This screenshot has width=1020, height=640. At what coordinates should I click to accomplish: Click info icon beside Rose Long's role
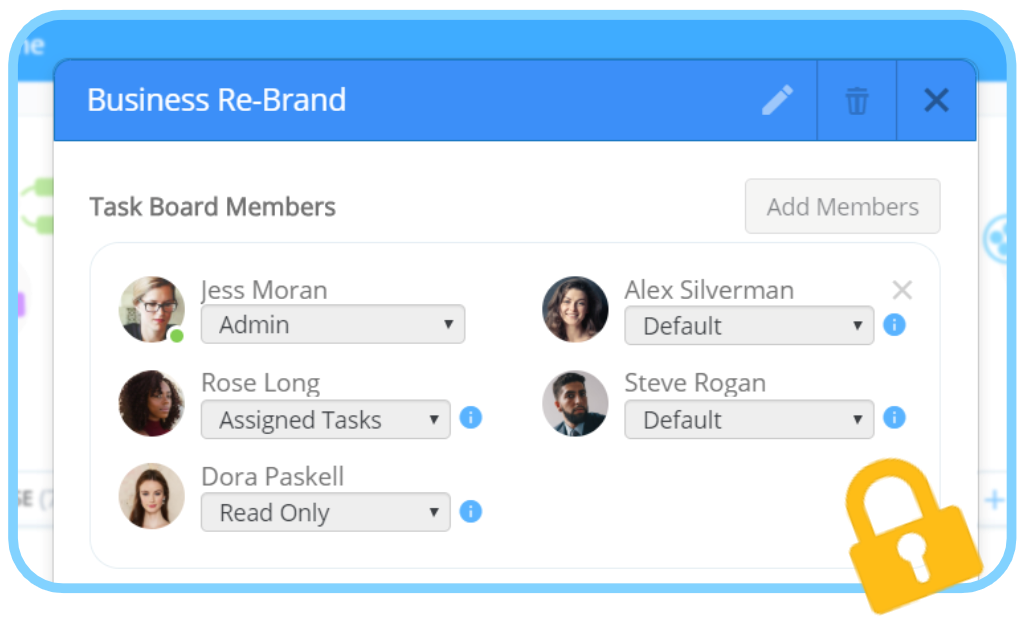click(x=470, y=418)
